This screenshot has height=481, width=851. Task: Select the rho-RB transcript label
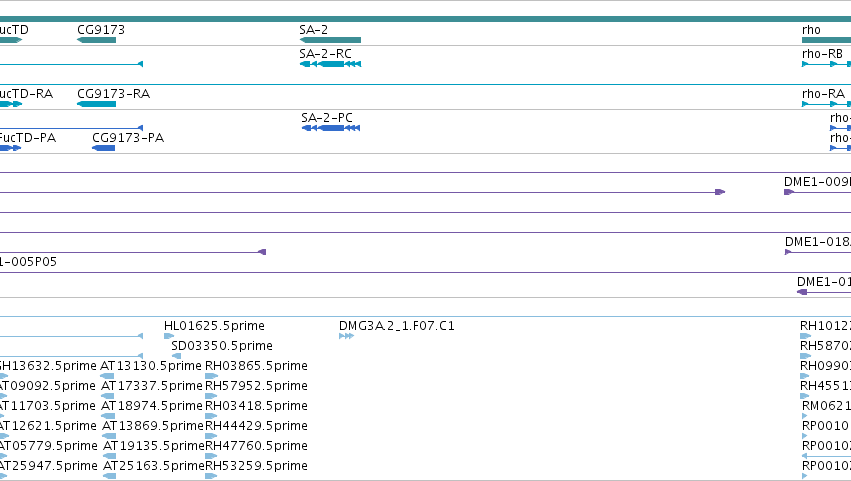822,54
